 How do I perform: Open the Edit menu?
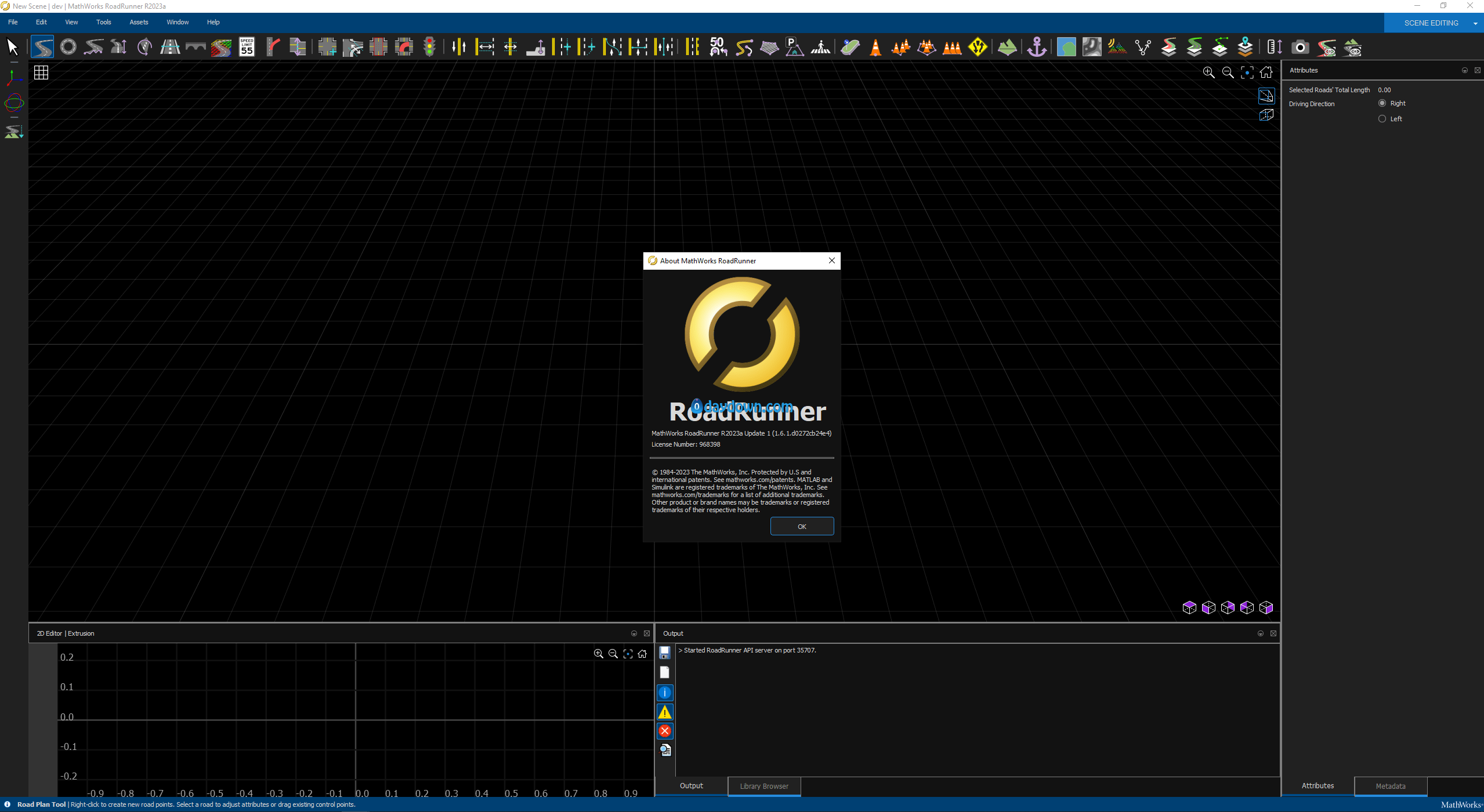(41, 22)
